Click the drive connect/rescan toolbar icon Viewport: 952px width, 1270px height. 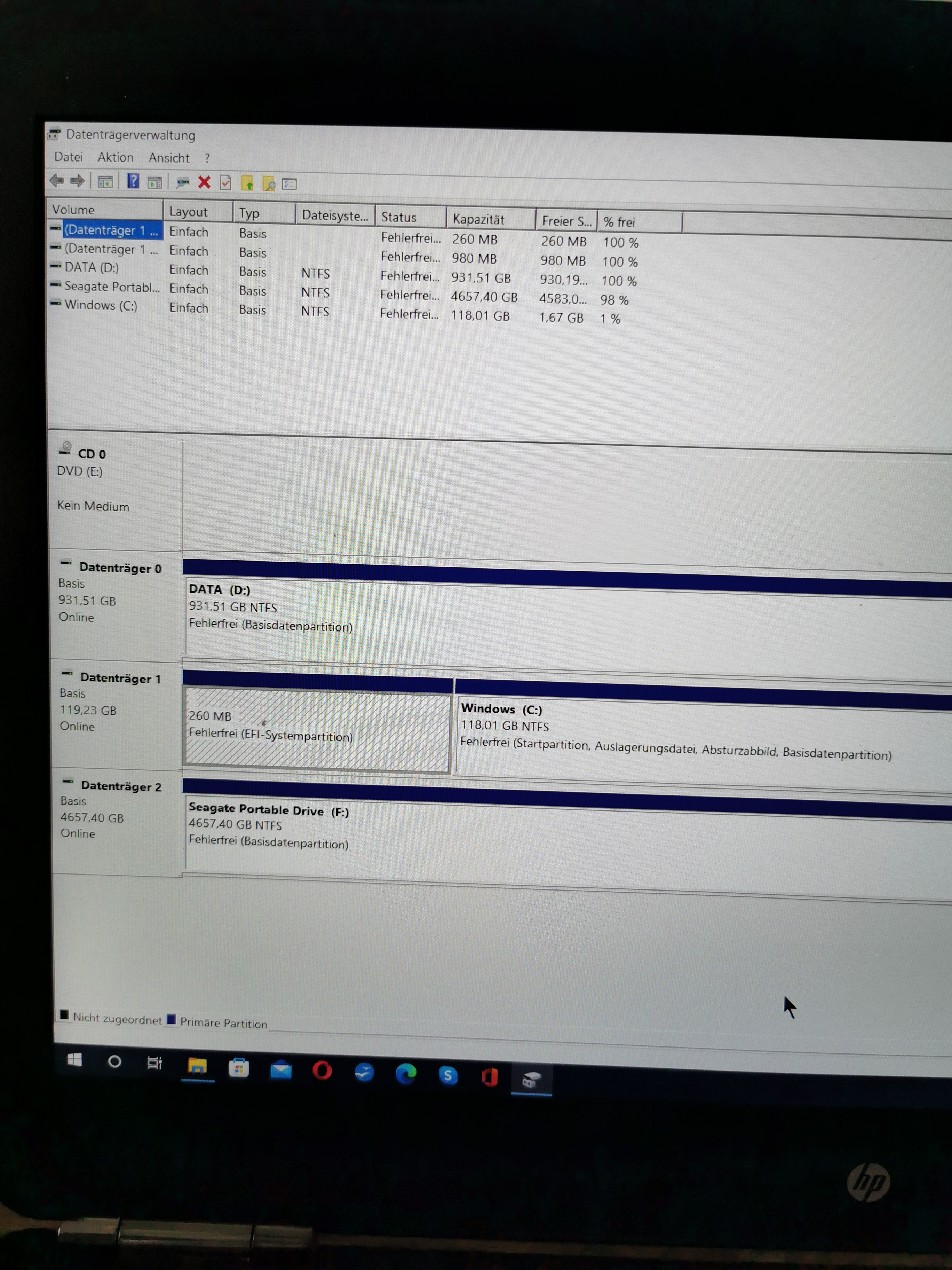pos(182,182)
